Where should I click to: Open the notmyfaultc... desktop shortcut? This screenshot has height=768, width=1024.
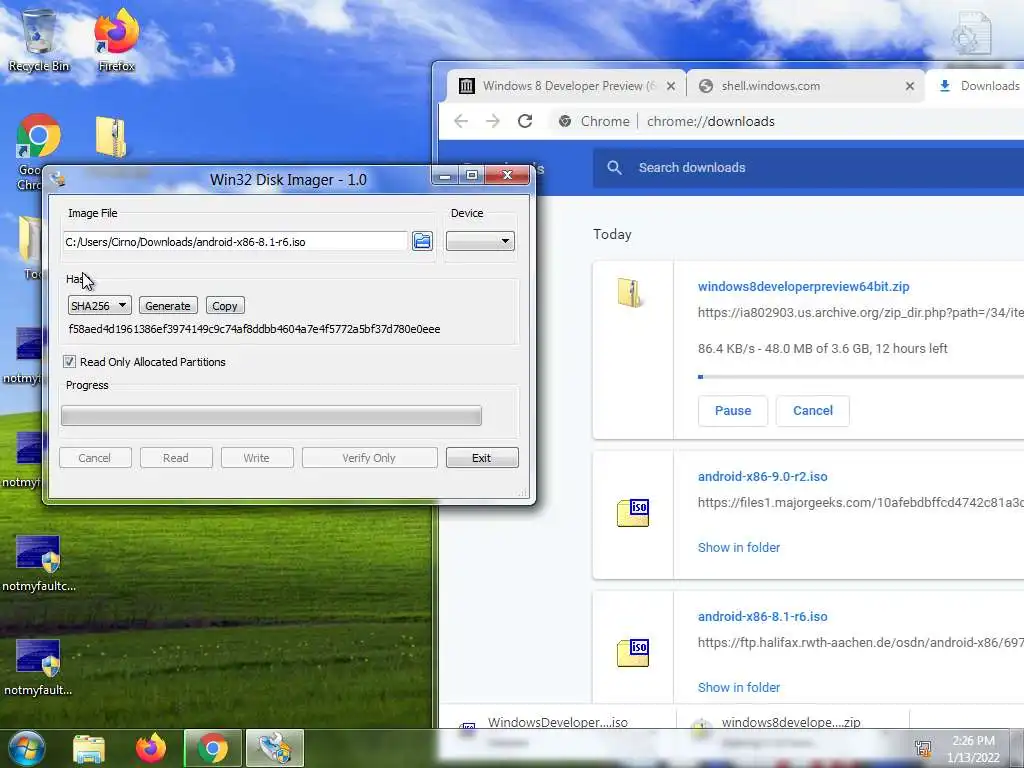click(x=39, y=564)
